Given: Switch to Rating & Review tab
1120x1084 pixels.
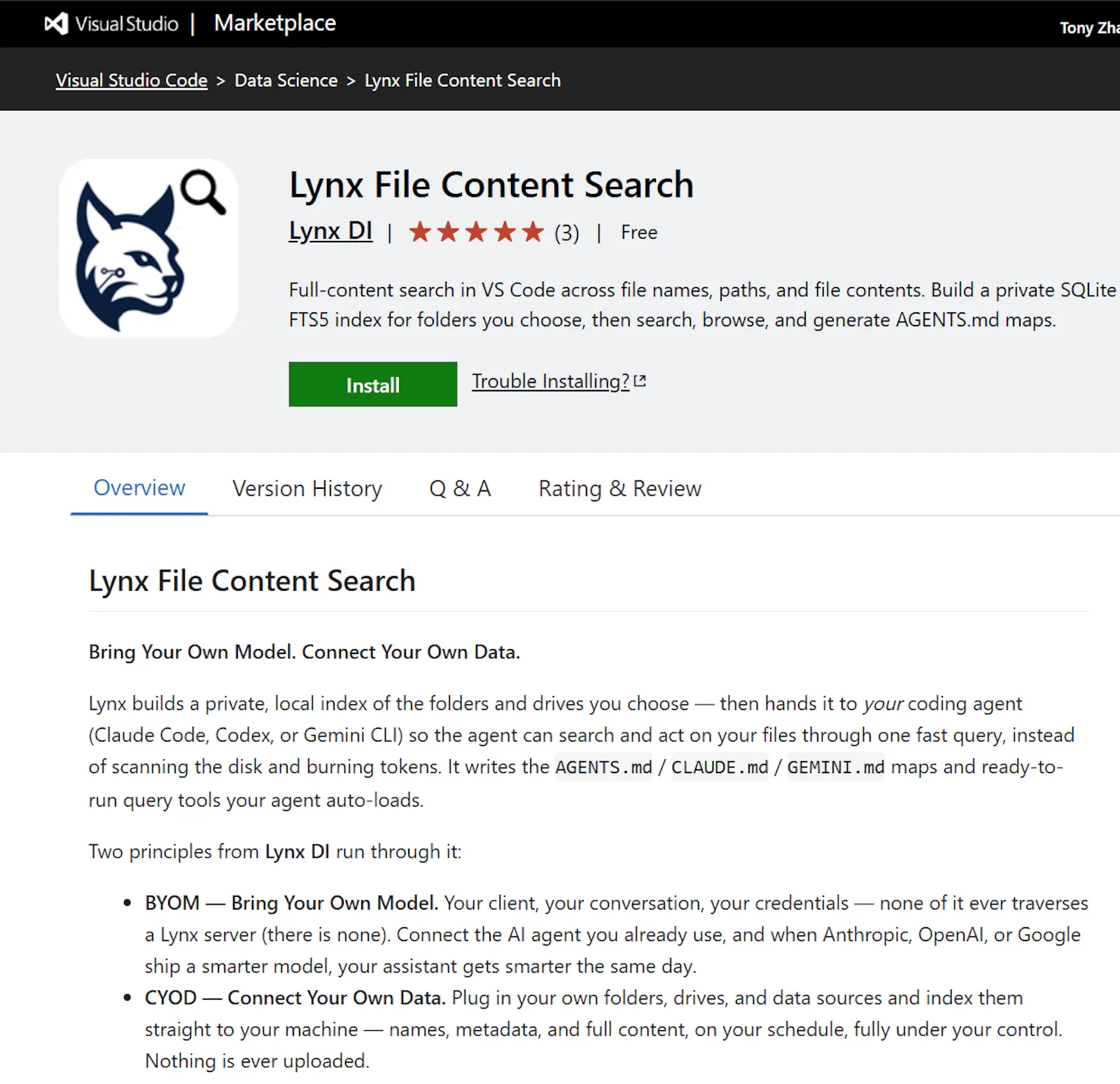Looking at the screenshot, I should point(619,488).
